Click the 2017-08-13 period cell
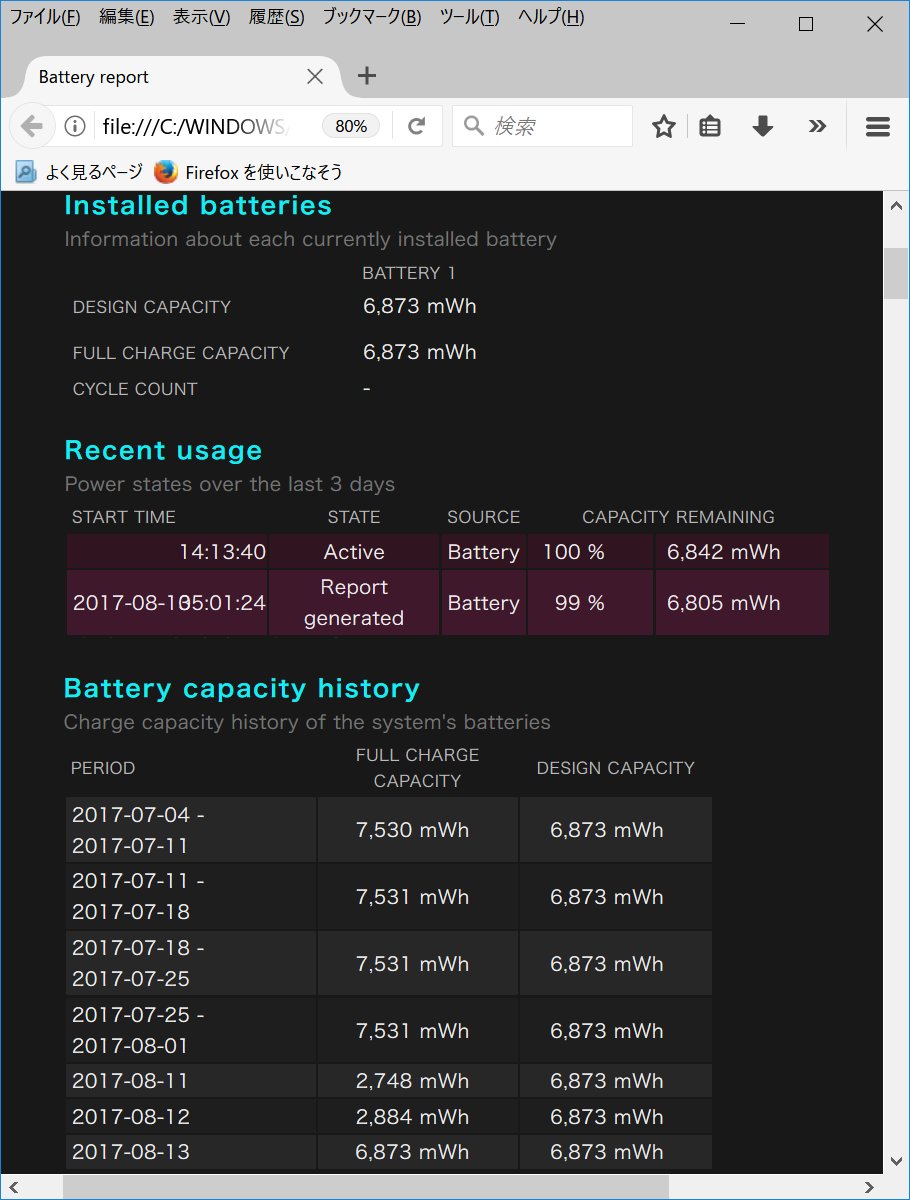 click(191, 1152)
